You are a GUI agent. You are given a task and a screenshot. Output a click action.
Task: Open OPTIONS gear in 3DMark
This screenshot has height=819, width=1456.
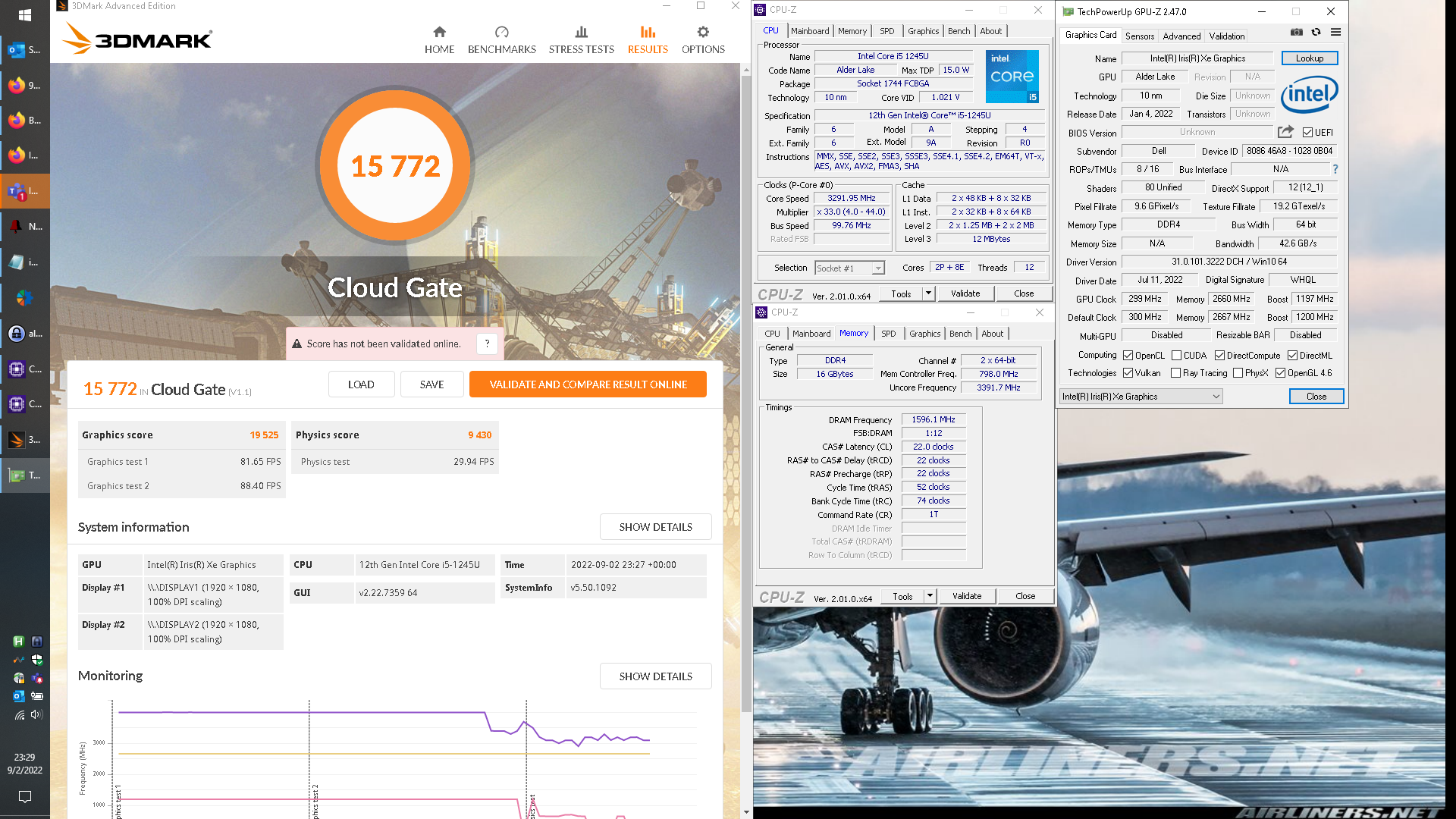(703, 40)
